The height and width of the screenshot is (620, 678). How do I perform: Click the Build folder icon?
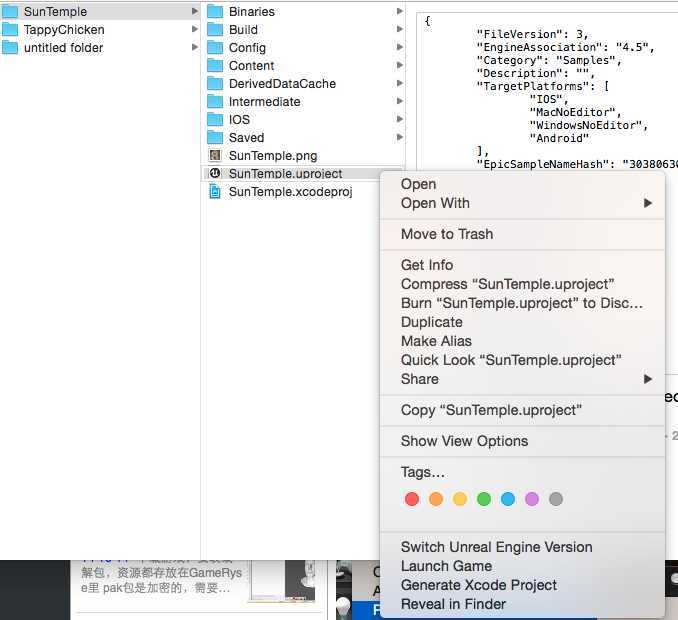click(x=215, y=29)
